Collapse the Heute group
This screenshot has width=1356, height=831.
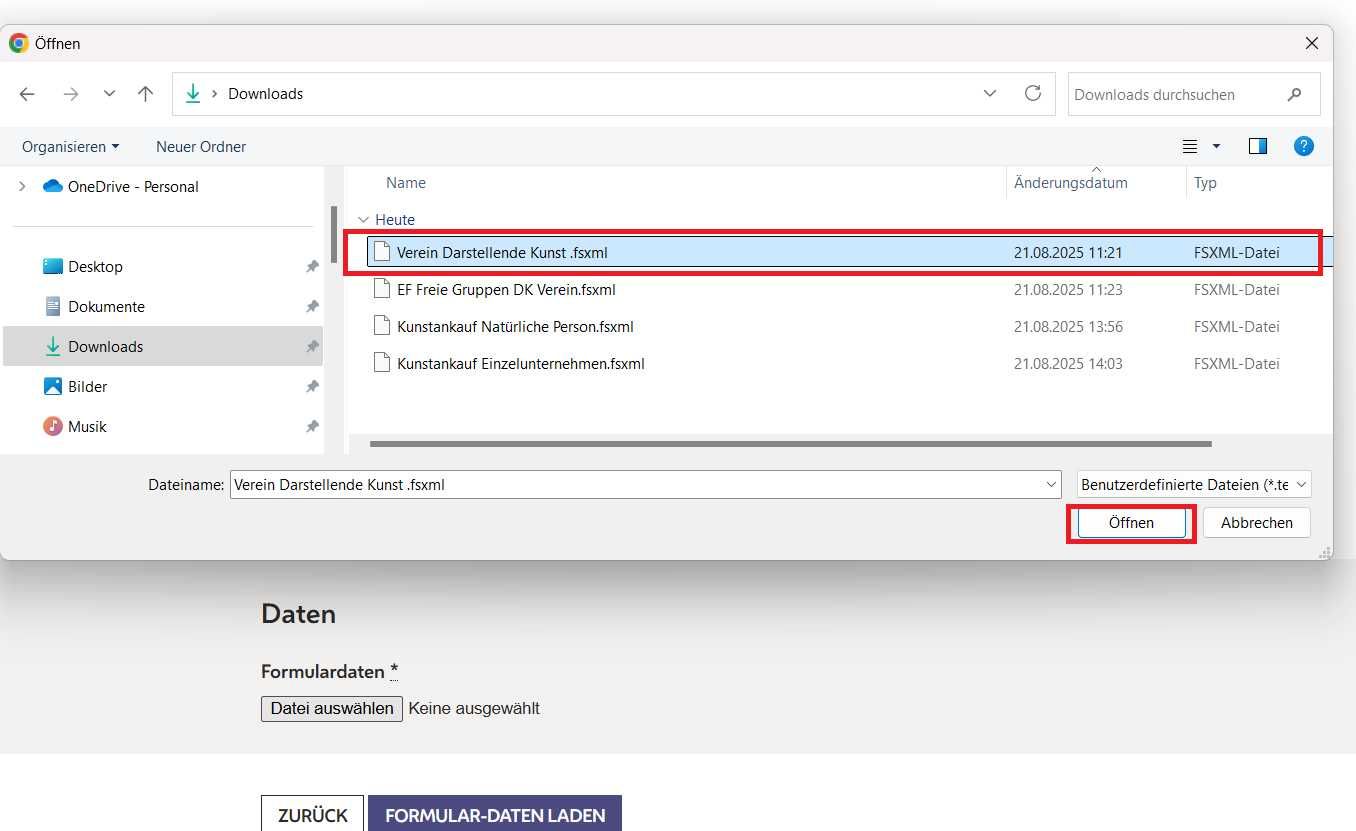point(363,219)
